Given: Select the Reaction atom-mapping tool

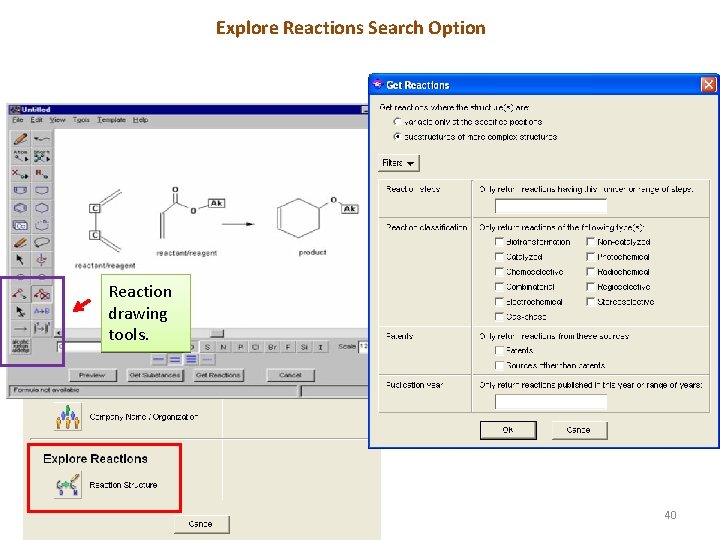Looking at the screenshot, I should coord(20,294).
